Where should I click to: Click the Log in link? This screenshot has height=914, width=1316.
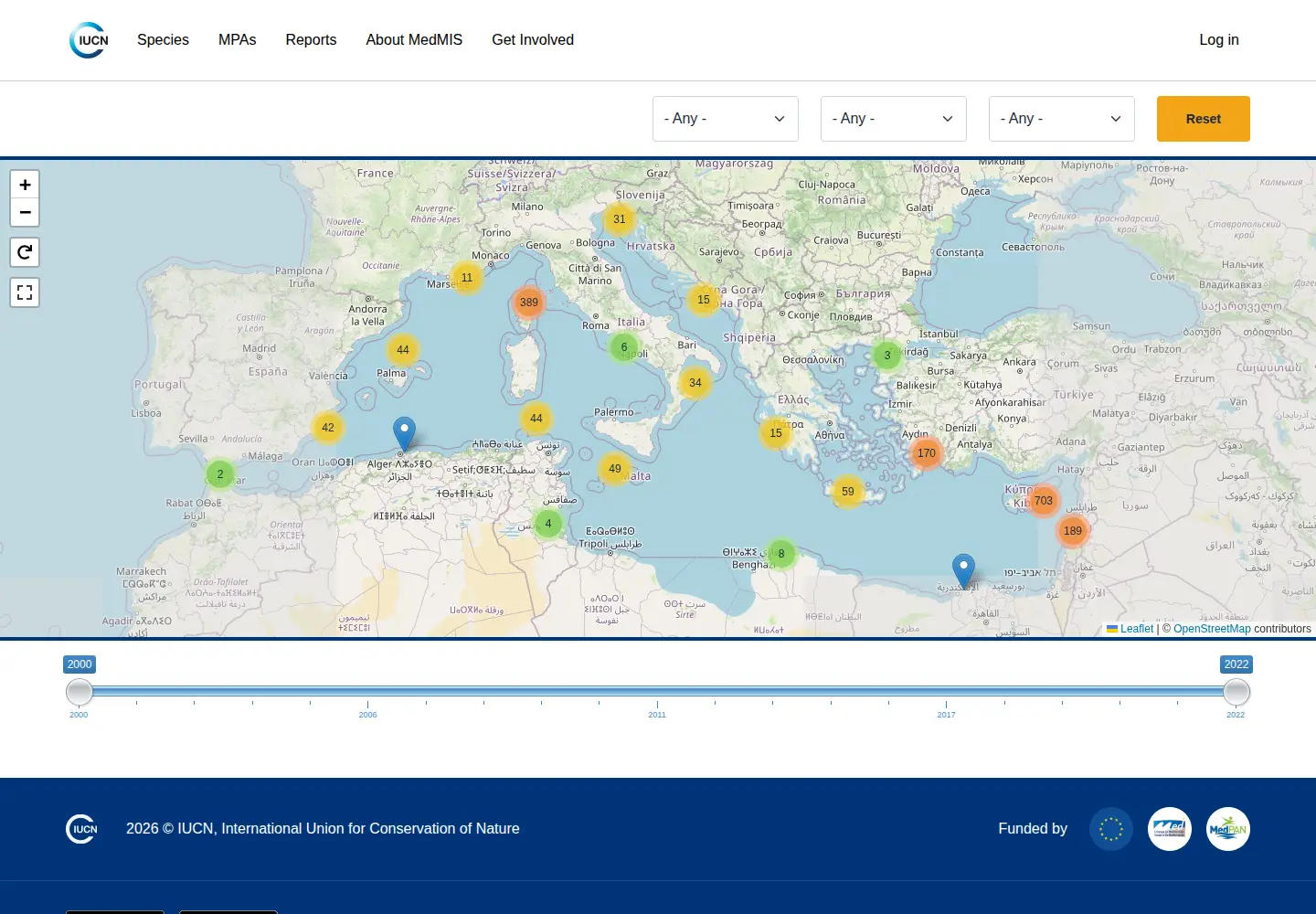(1219, 40)
